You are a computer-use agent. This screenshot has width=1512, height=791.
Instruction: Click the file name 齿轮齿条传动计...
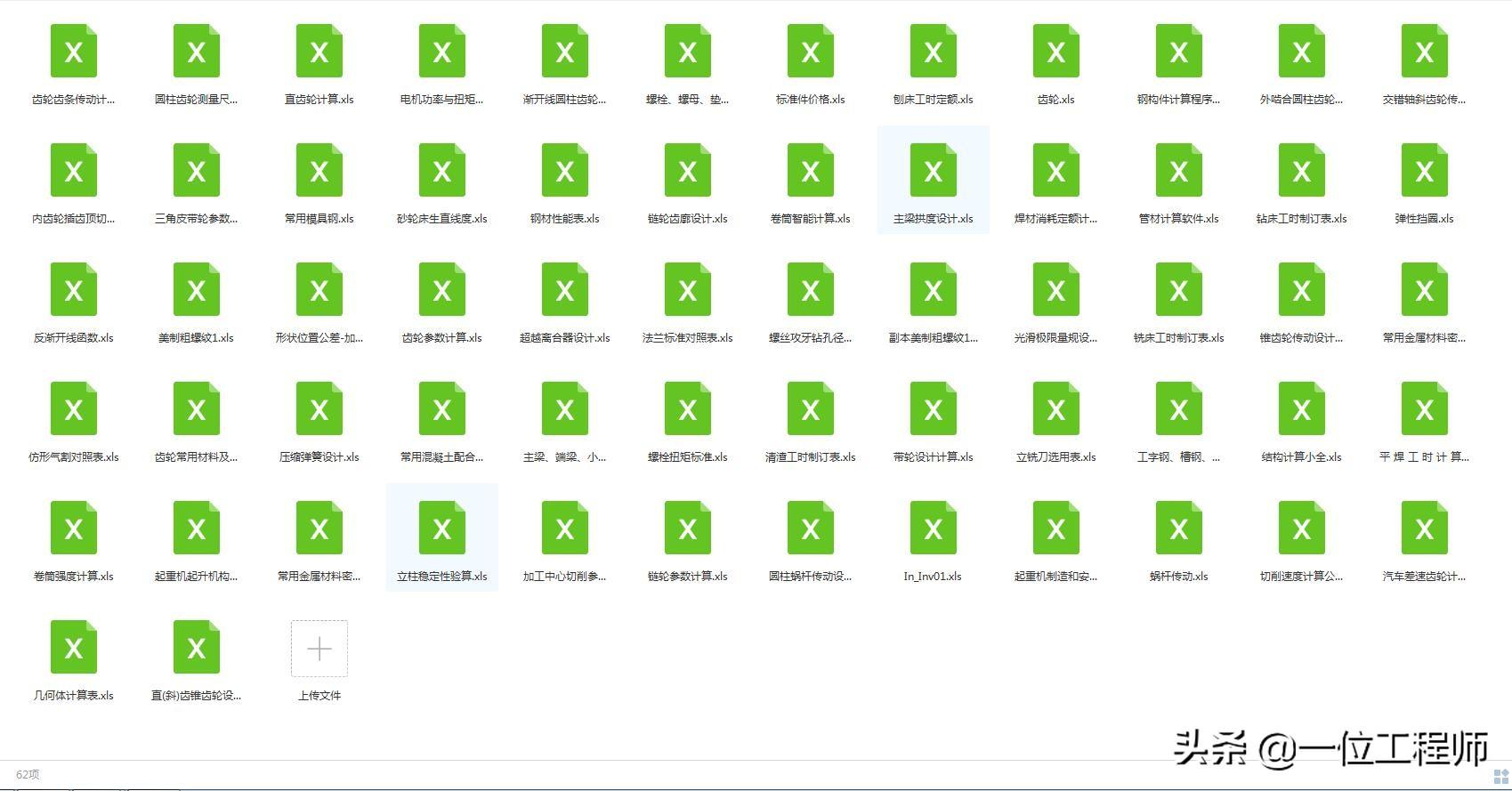74,100
